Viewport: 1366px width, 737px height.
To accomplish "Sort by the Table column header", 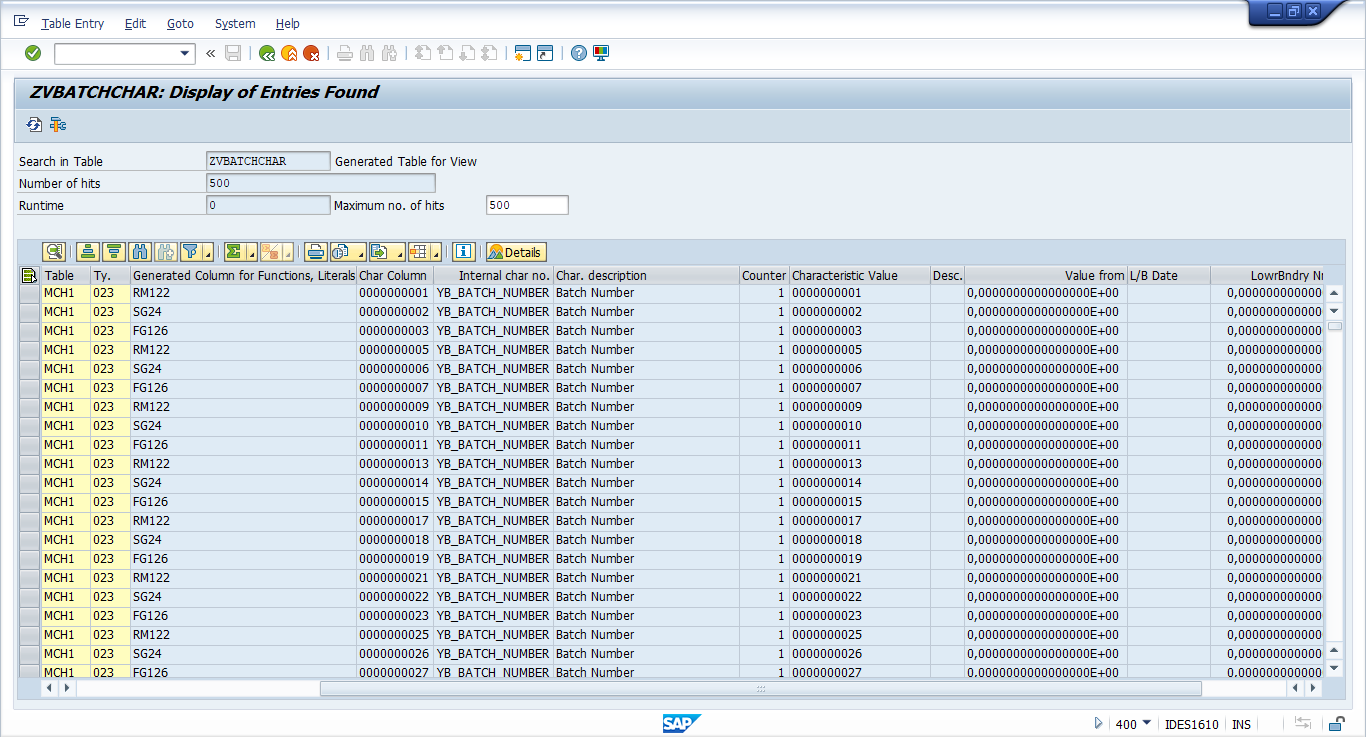I will tap(65, 276).
